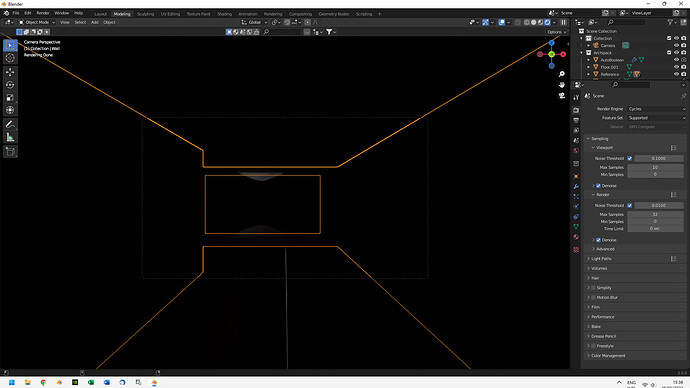Viewport: 690px width, 388px height.
Task: Open the Object properties tab
Action: point(576,176)
